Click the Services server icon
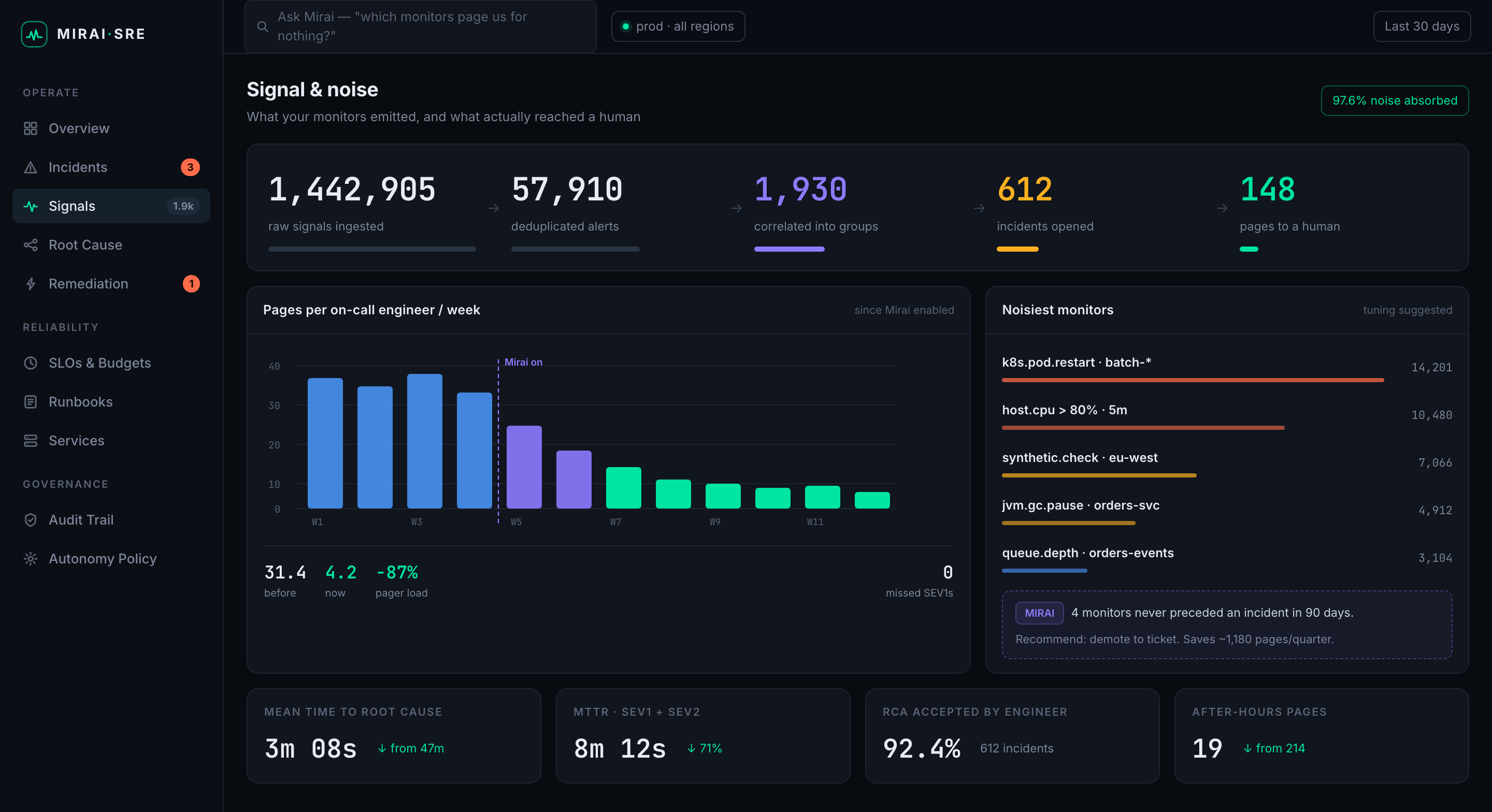Image resolution: width=1492 pixels, height=812 pixels. 31,441
